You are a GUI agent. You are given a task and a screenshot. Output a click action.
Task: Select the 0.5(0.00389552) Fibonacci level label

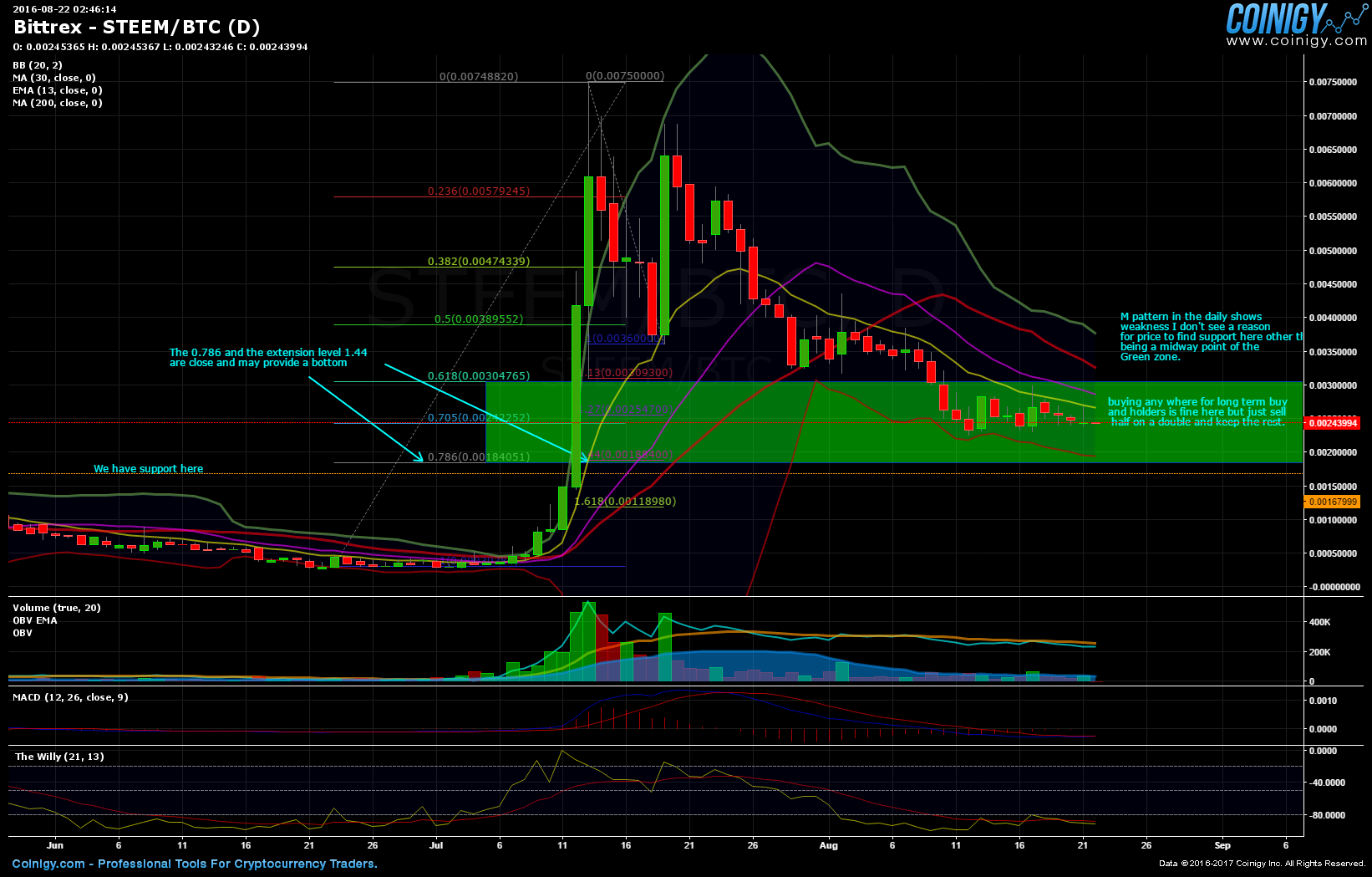click(x=479, y=319)
